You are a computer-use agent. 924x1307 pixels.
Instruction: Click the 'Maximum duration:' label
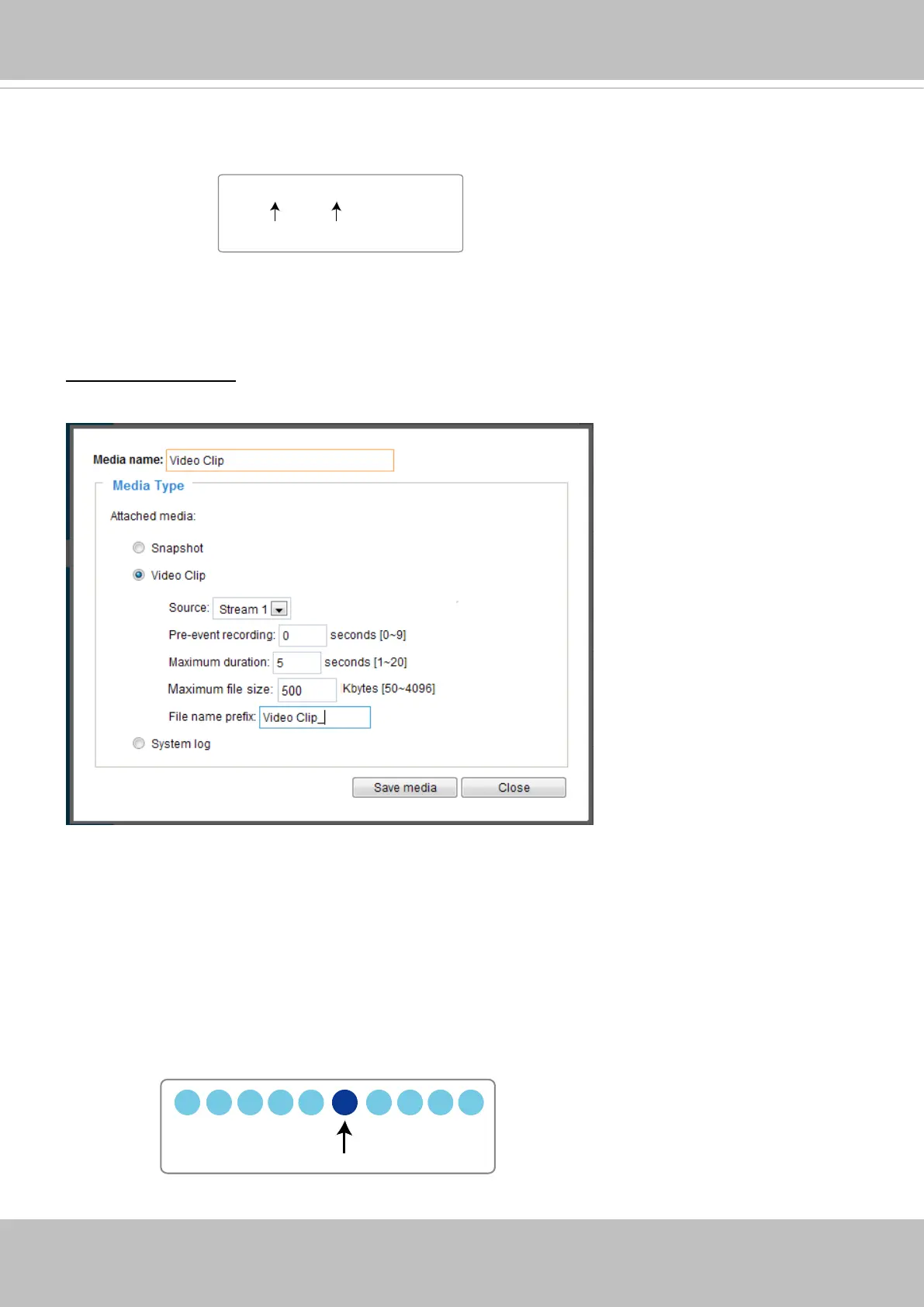(219, 662)
